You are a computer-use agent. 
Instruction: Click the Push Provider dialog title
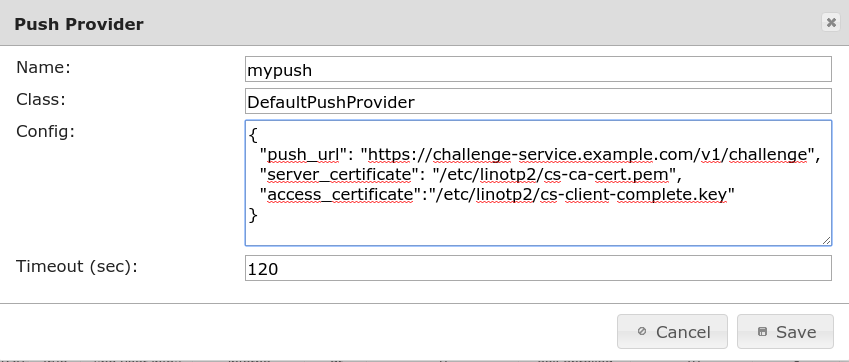tap(79, 24)
